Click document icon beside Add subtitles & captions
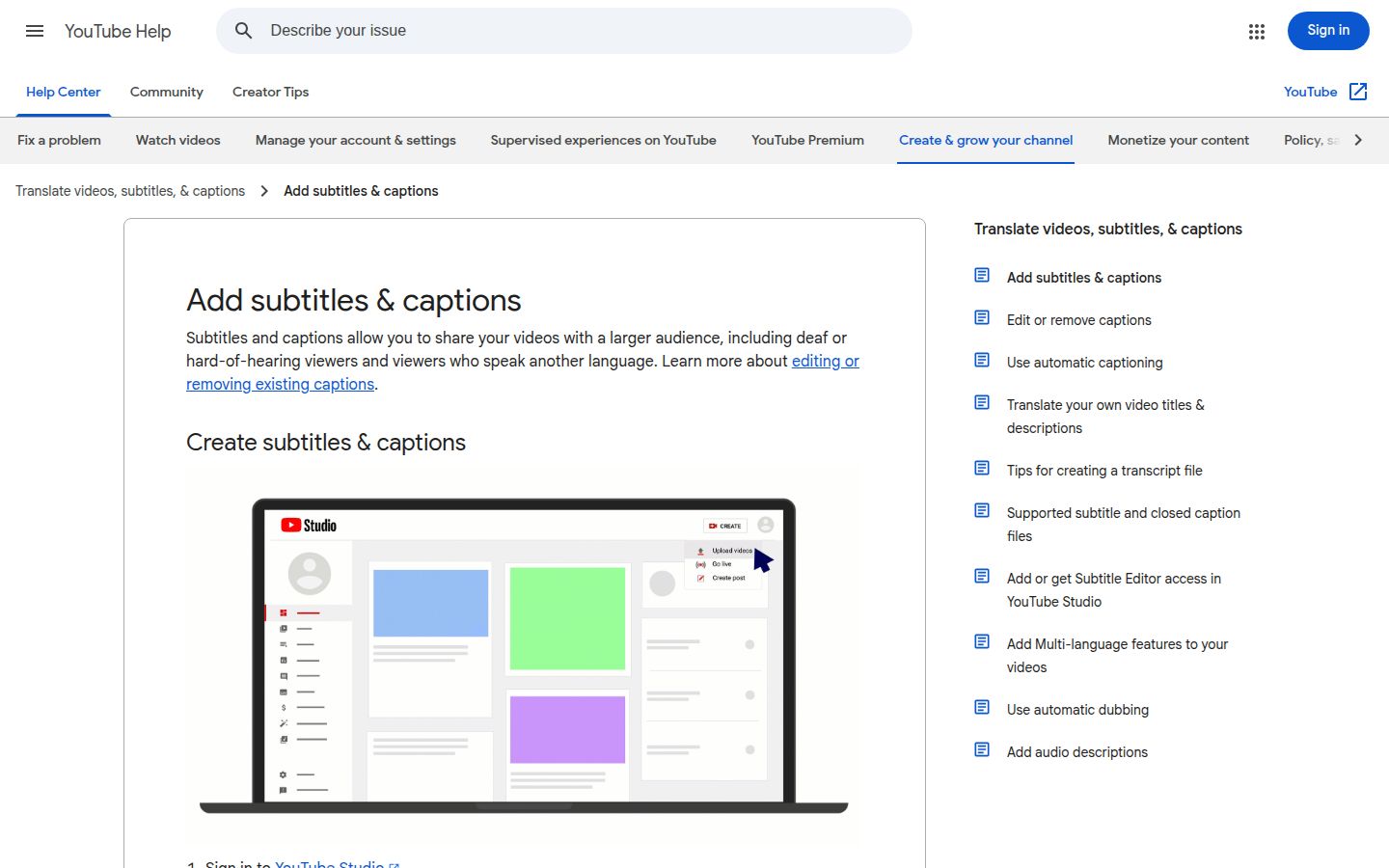The width and height of the screenshot is (1389, 868). pyautogui.click(x=982, y=276)
